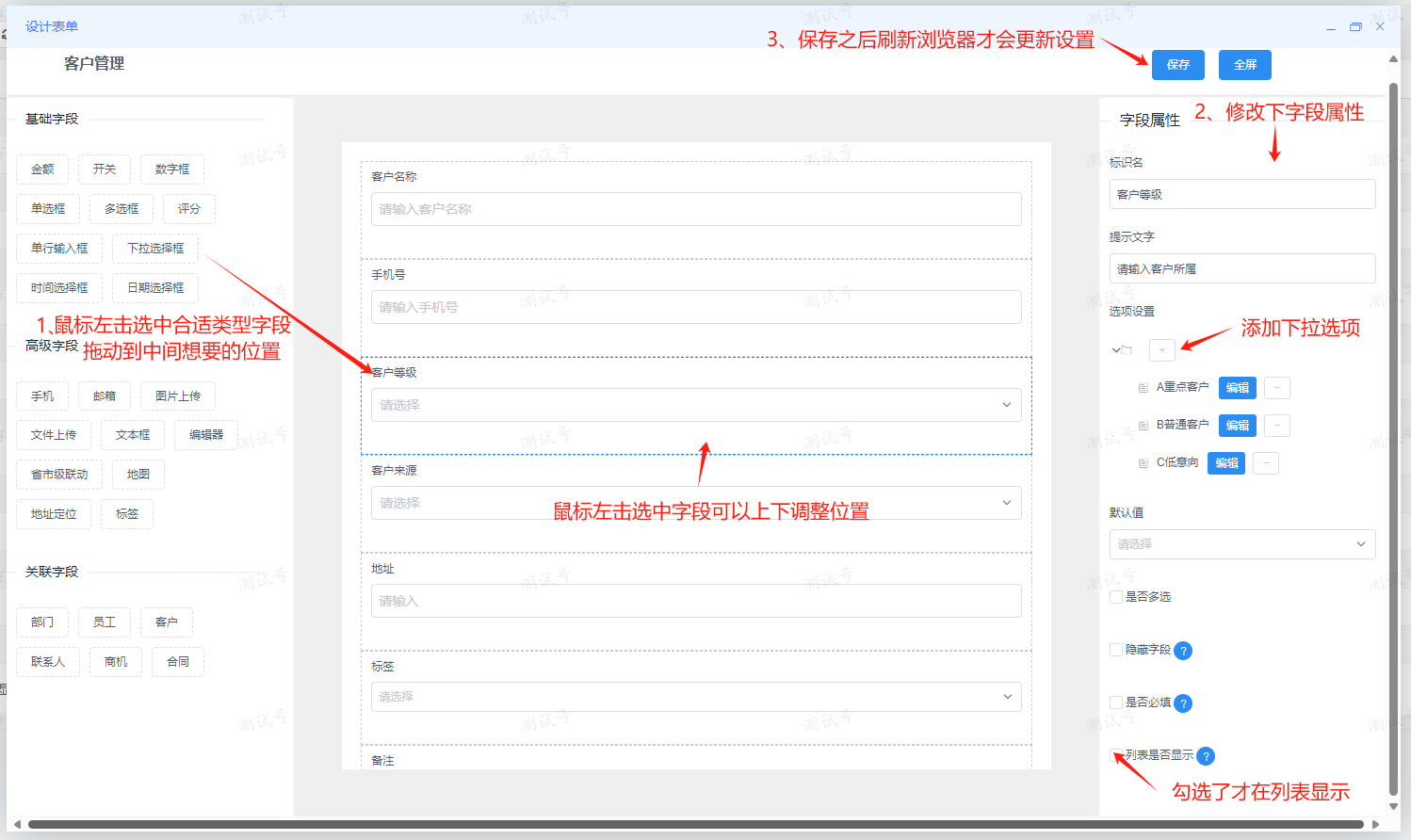
Task: Enable the 是否多选 checkbox
Action: coord(1116,597)
